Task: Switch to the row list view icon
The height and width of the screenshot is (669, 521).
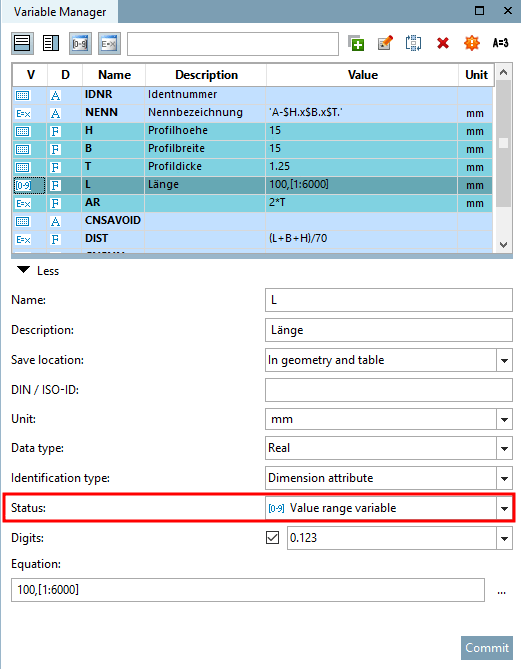Action: pyautogui.click(x=22, y=44)
